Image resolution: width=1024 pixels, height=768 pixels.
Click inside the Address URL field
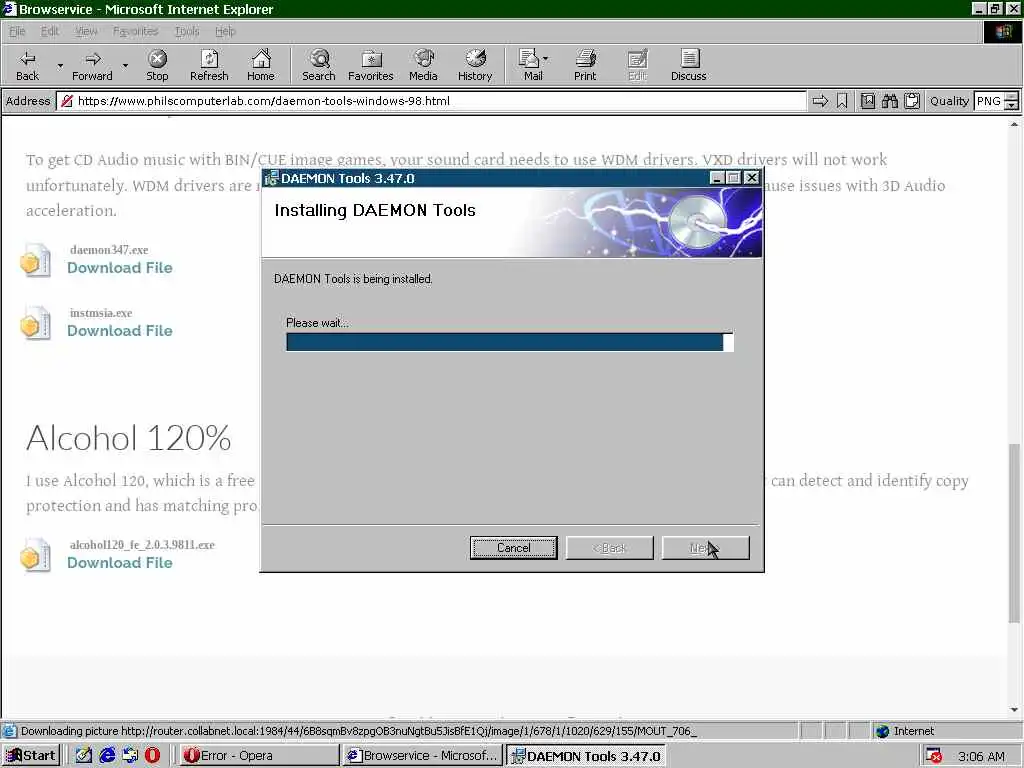[431, 101]
